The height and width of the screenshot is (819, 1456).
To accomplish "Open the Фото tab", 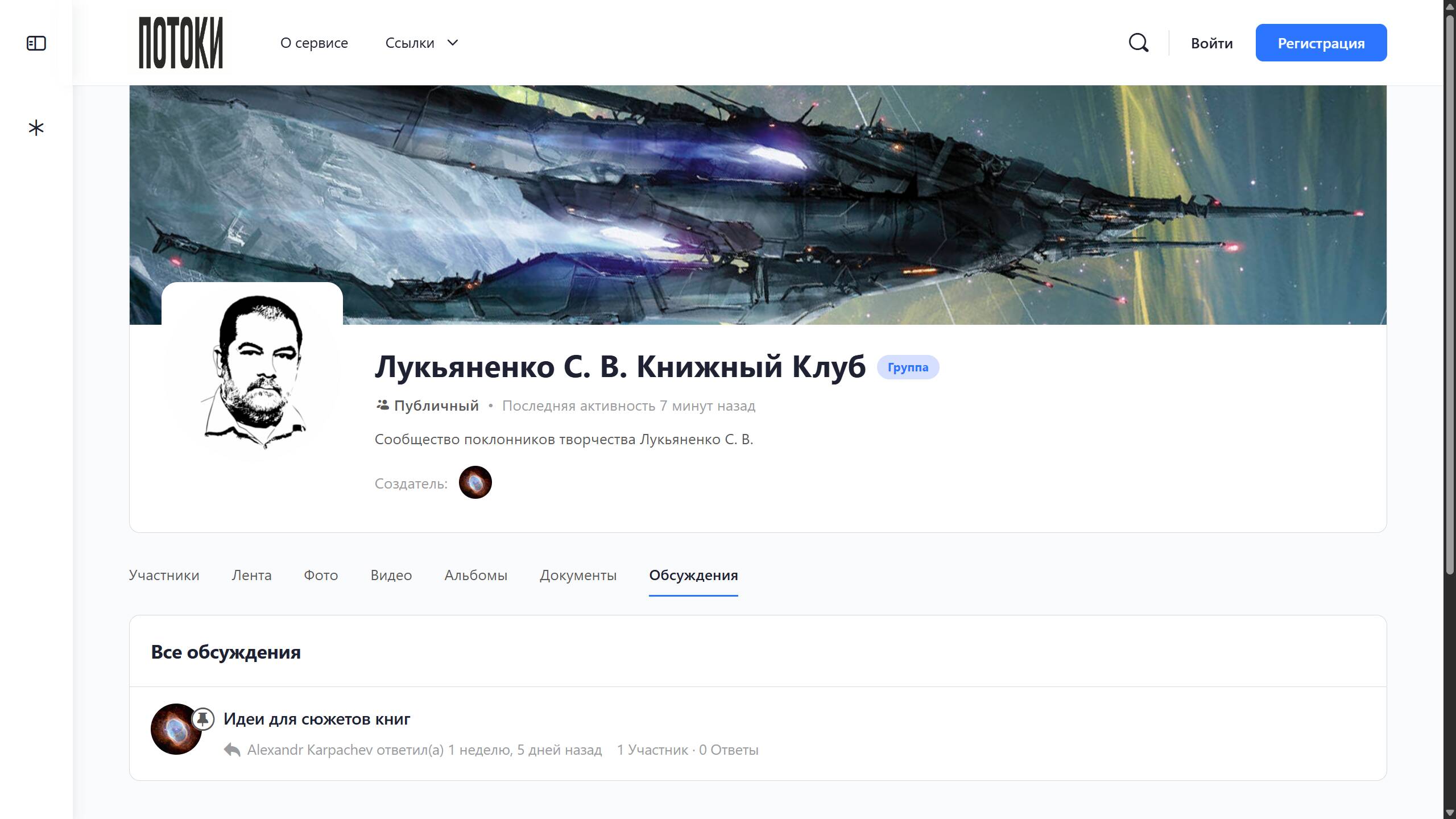I will click(x=321, y=575).
